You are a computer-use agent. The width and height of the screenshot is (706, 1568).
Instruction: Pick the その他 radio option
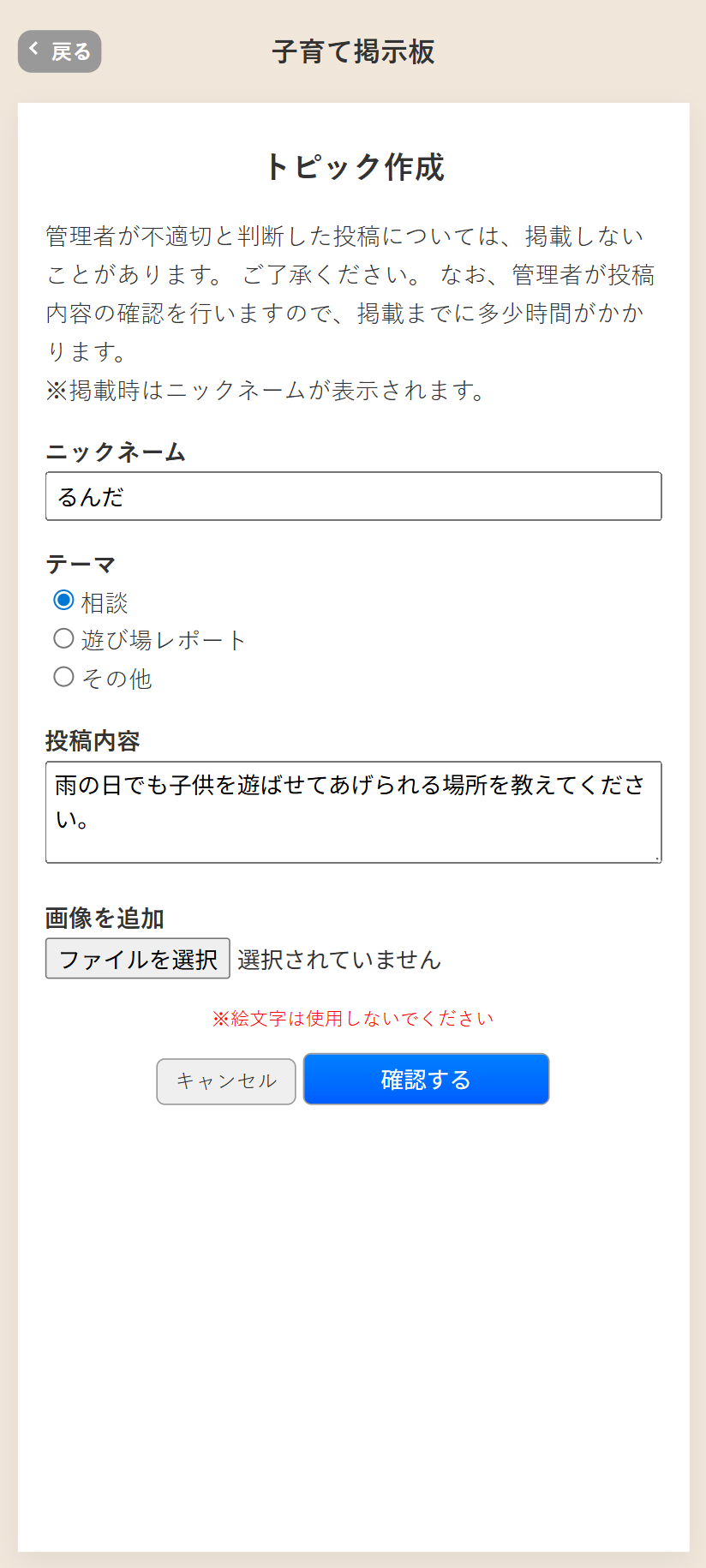63,677
